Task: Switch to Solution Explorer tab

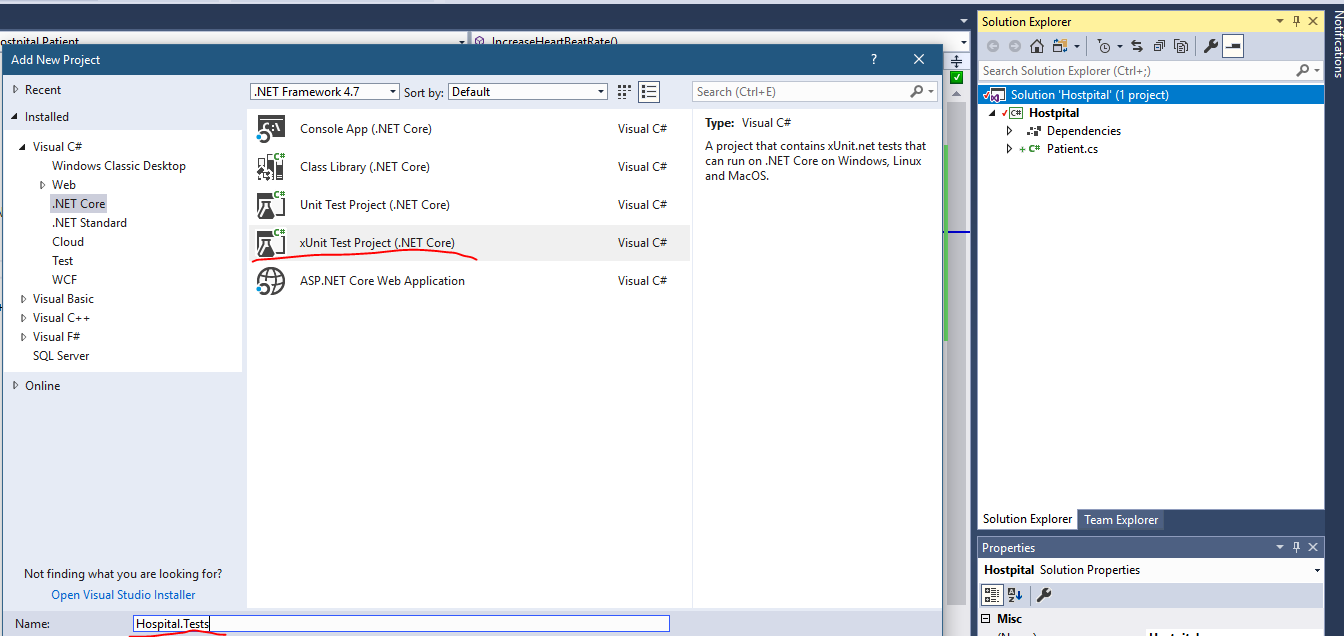Action: [x=1027, y=520]
